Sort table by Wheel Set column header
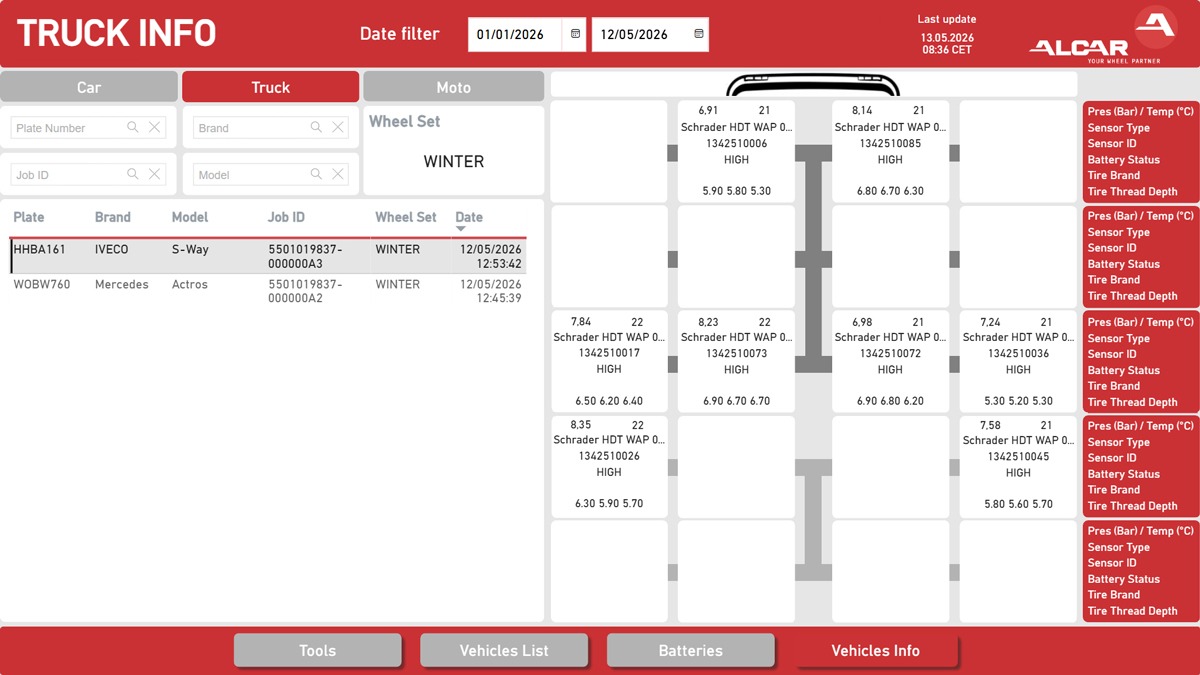The width and height of the screenshot is (1200, 675). [x=406, y=217]
